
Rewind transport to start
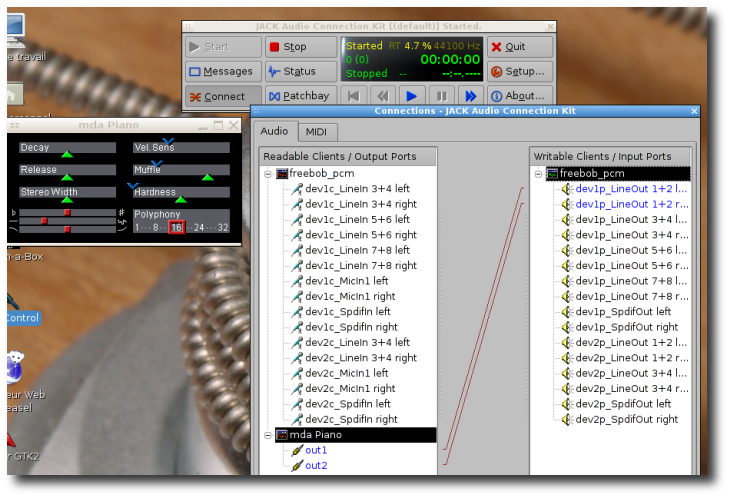pyautogui.click(x=353, y=96)
